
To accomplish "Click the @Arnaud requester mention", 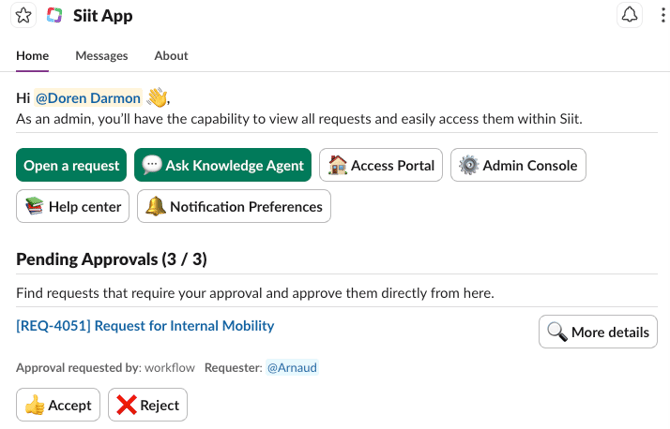I will pos(292,368).
